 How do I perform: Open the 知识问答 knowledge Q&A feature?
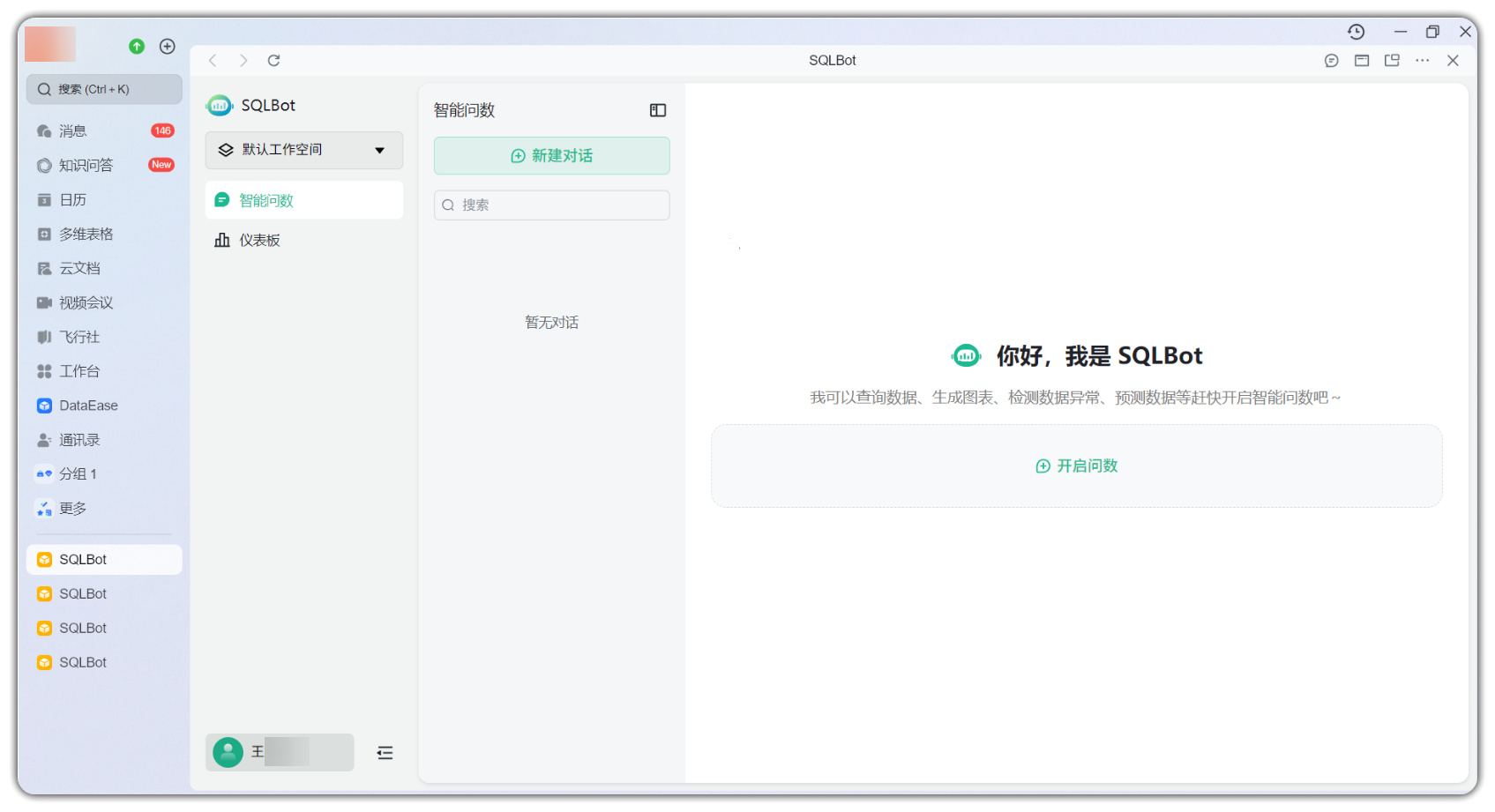(86, 165)
